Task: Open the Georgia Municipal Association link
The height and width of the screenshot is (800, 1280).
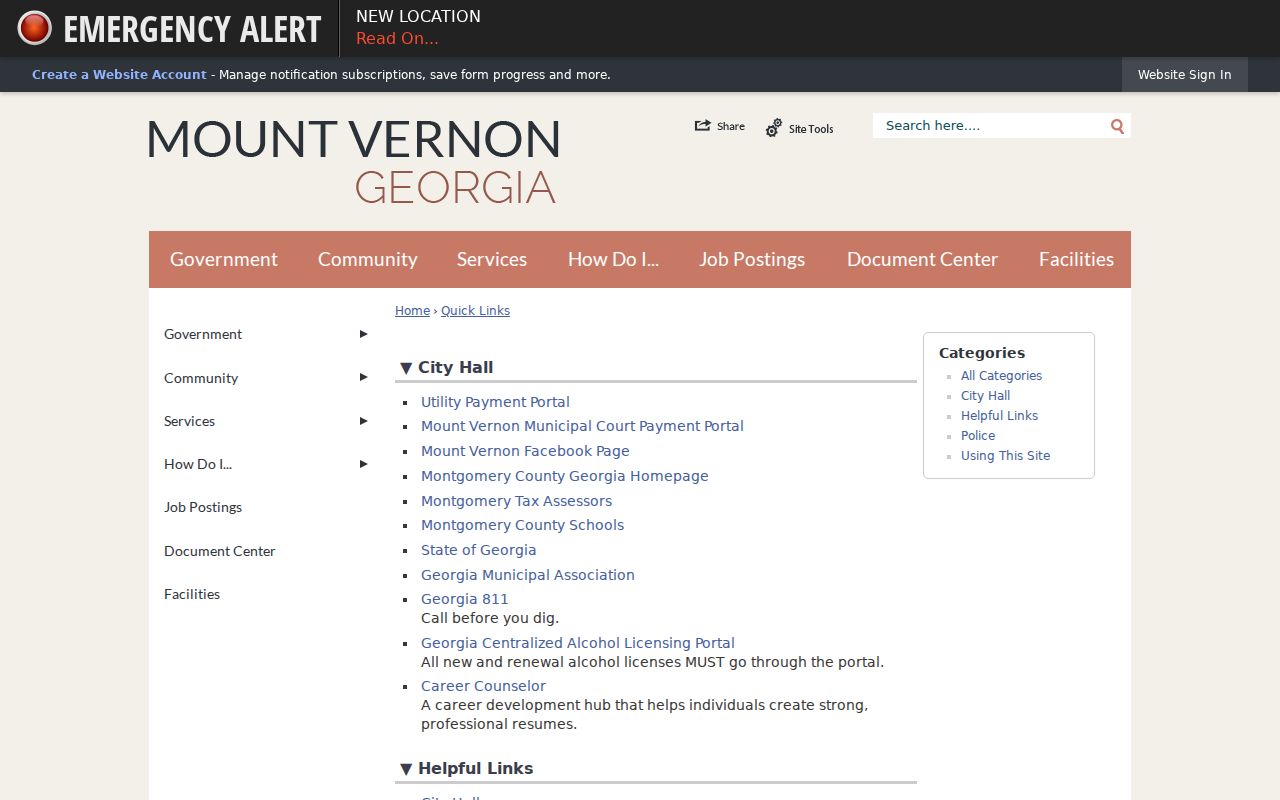Action: [x=527, y=575]
